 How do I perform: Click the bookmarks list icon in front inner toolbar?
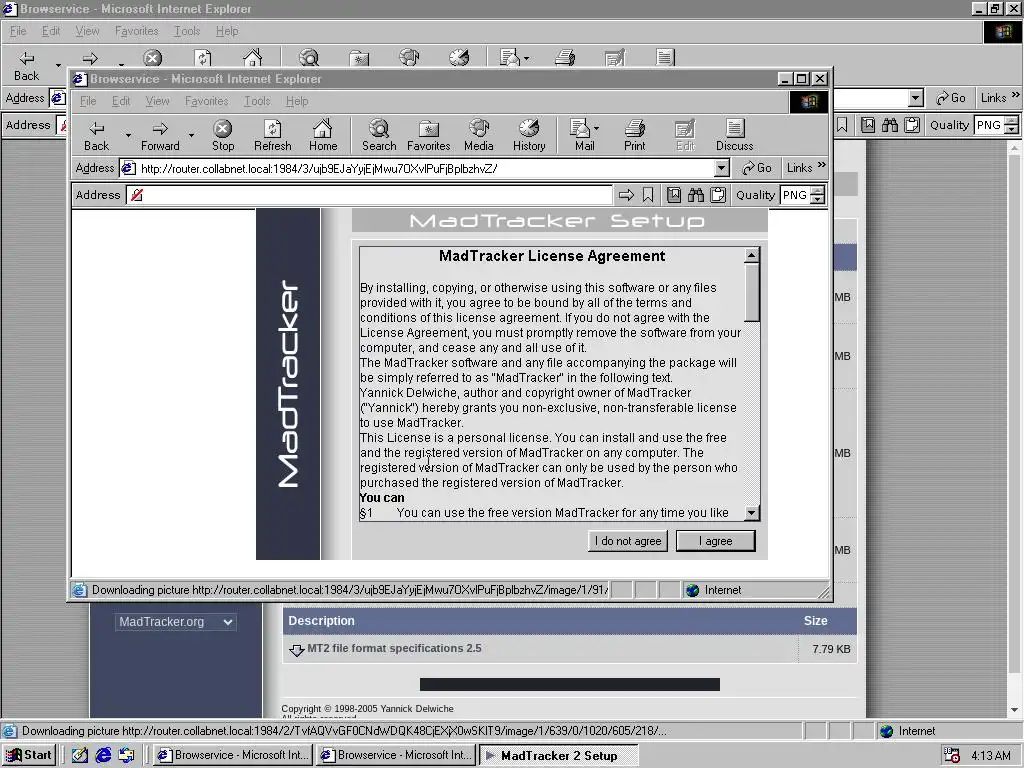pos(674,195)
